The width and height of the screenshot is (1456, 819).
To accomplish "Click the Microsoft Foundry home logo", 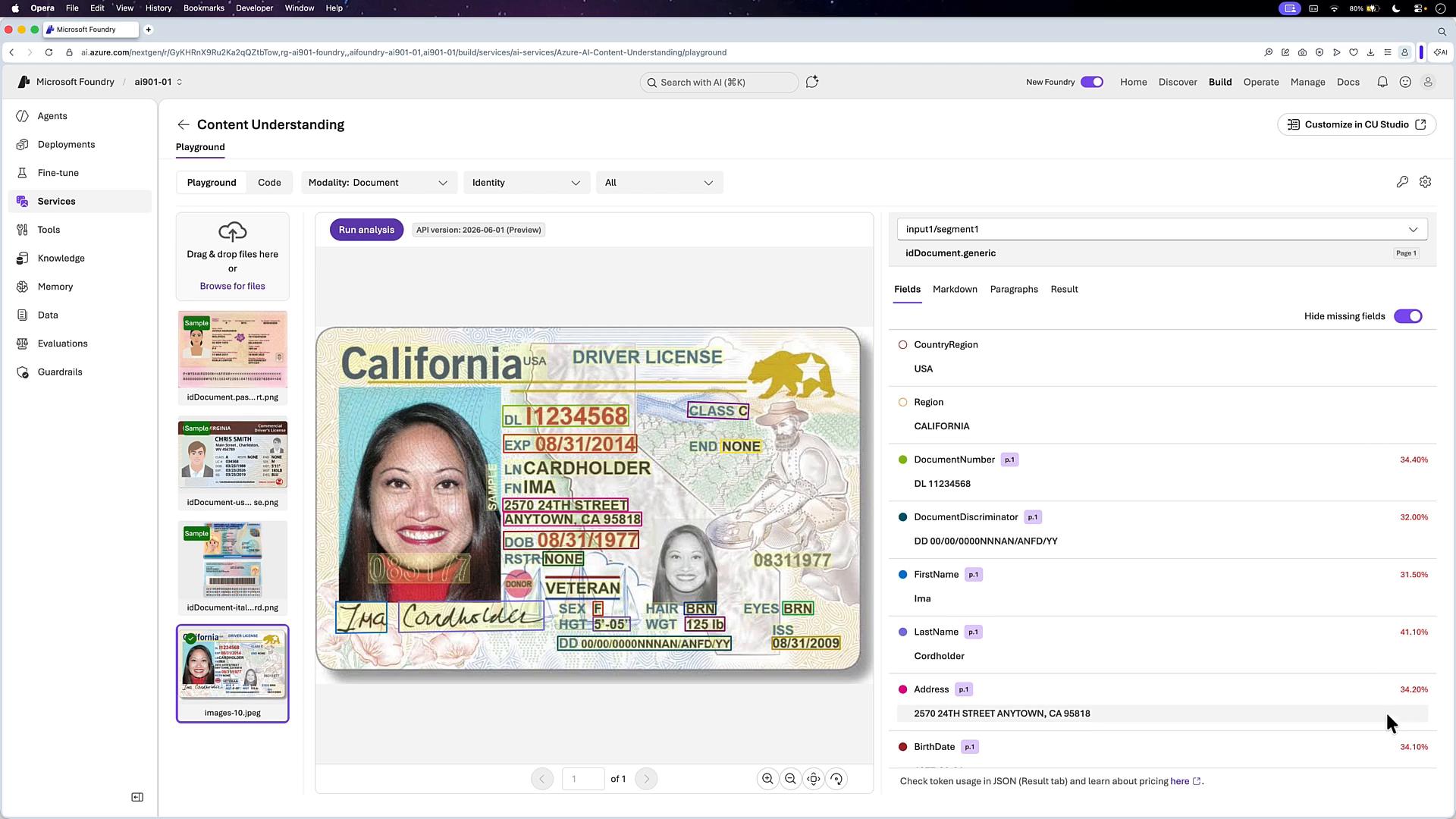I will [x=66, y=82].
